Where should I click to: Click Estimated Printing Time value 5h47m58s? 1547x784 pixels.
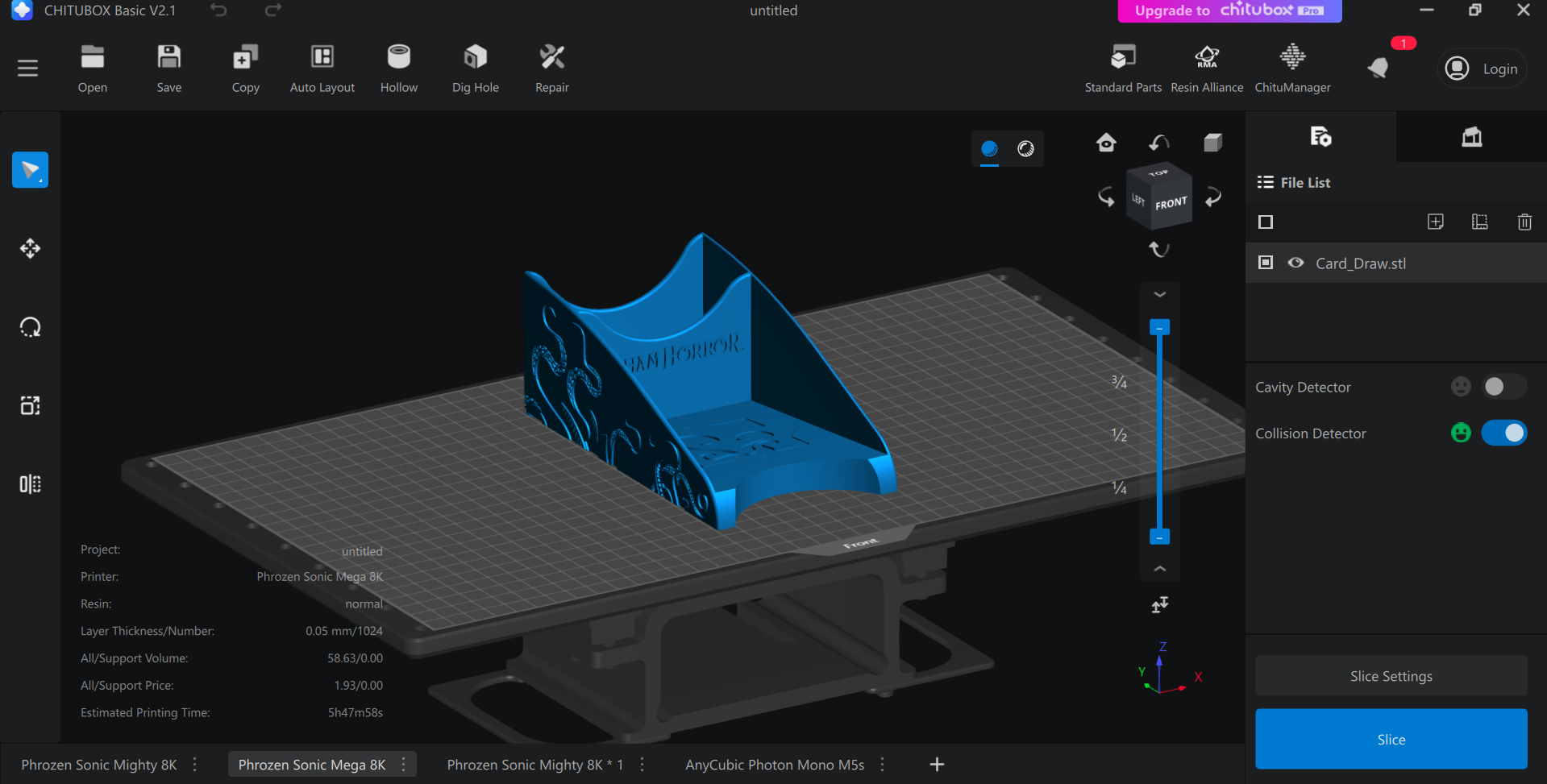(x=356, y=712)
